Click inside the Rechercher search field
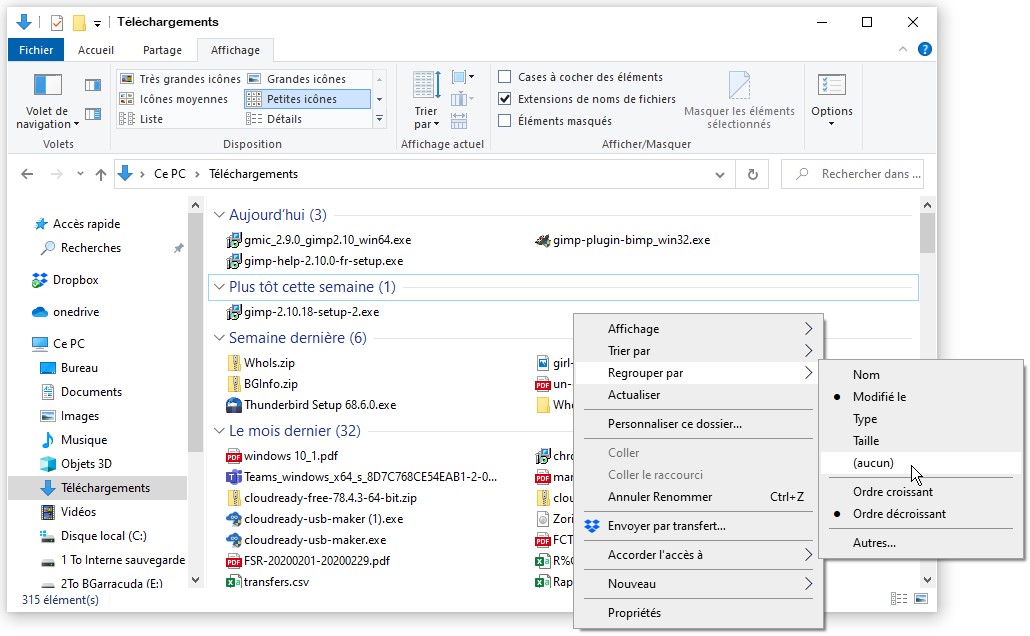Image resolution: width=1030 pixels, height=636 pixels. coord(867,174)
